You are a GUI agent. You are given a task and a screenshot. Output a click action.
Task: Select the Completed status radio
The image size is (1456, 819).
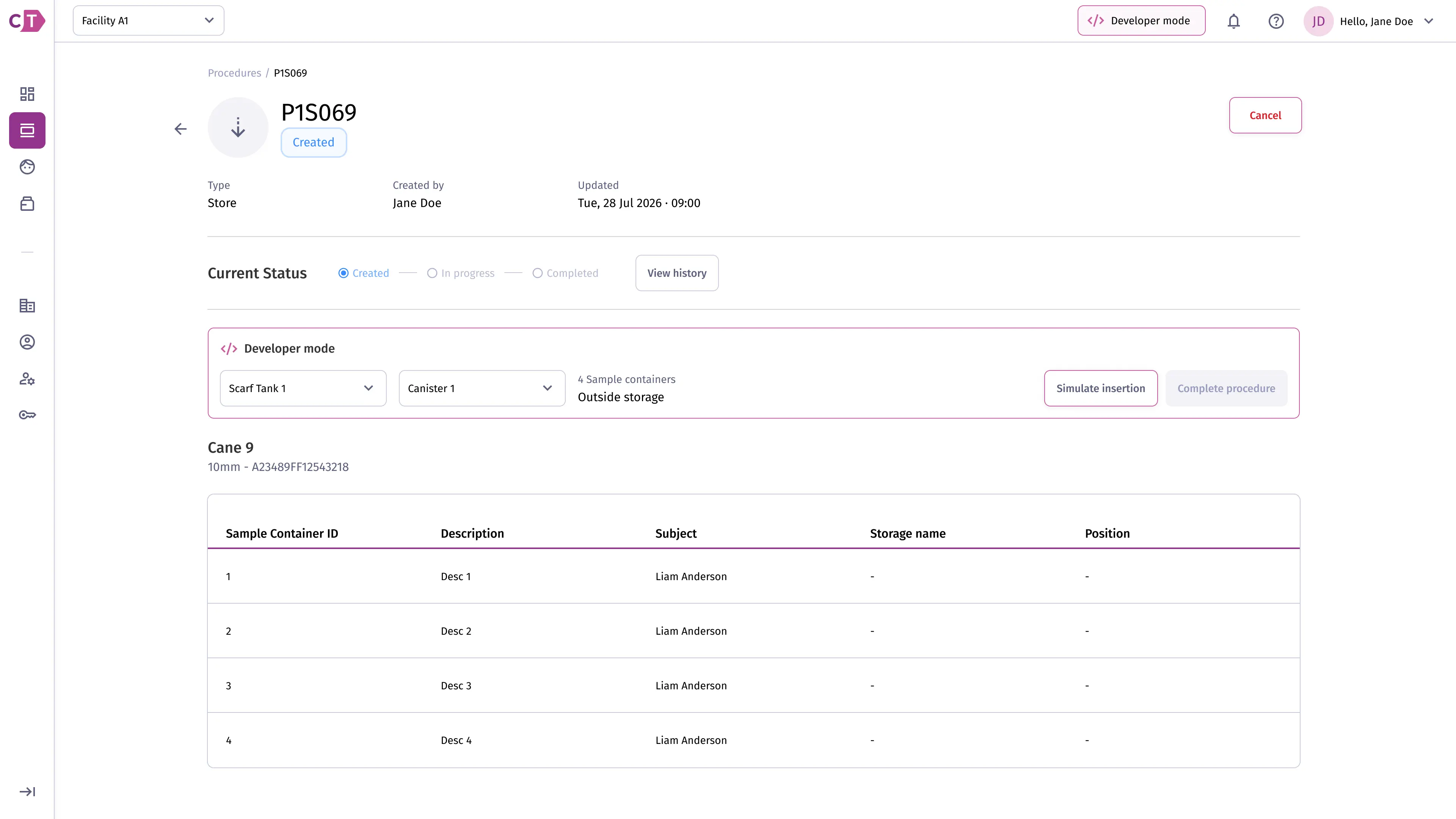pos(537,273)
